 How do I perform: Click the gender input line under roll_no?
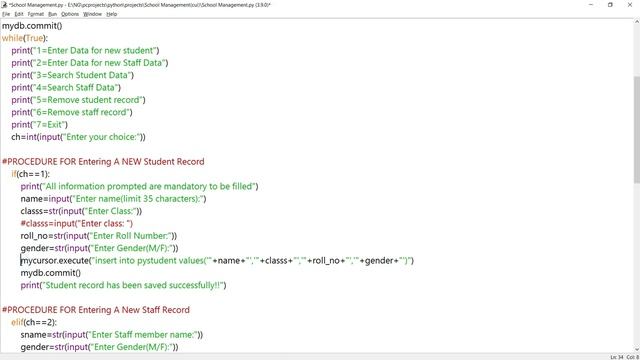(x=100, y=248)
